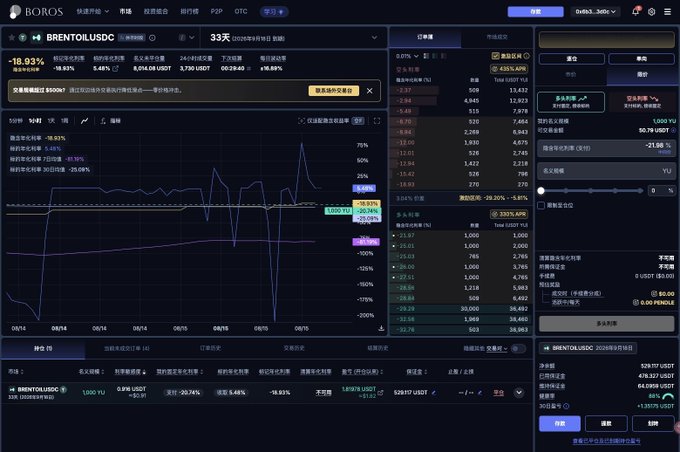Favorite BRENTOILUSDC with the star icon
The image size is (680, 452).
pyautogui.click(x=11, y=38)
